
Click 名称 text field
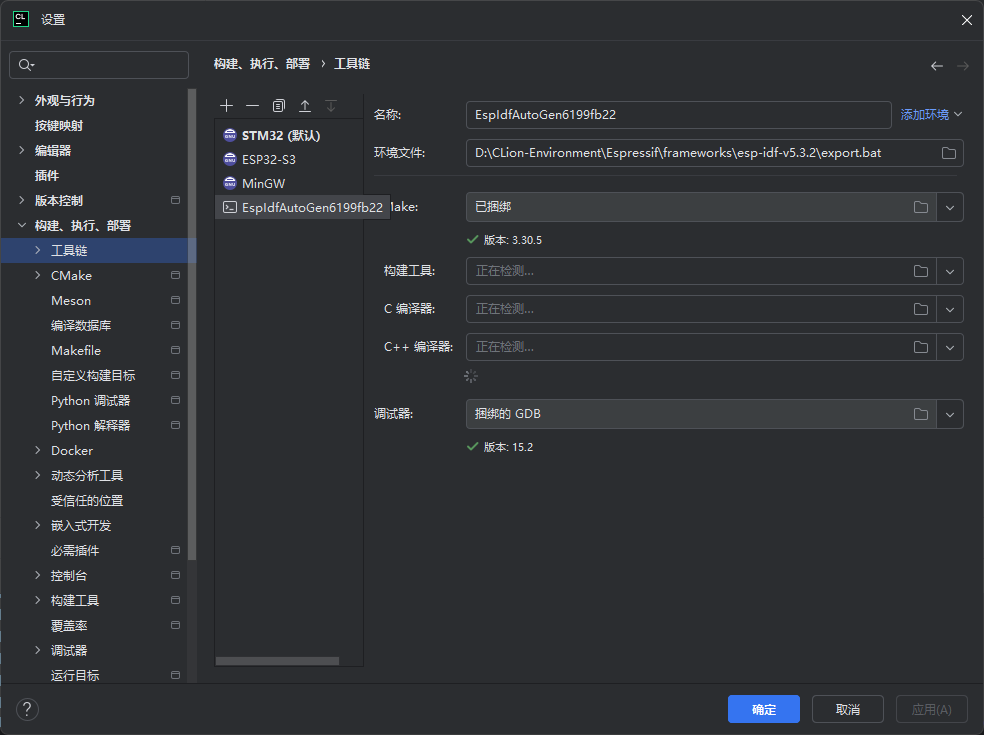pos(678,115)
